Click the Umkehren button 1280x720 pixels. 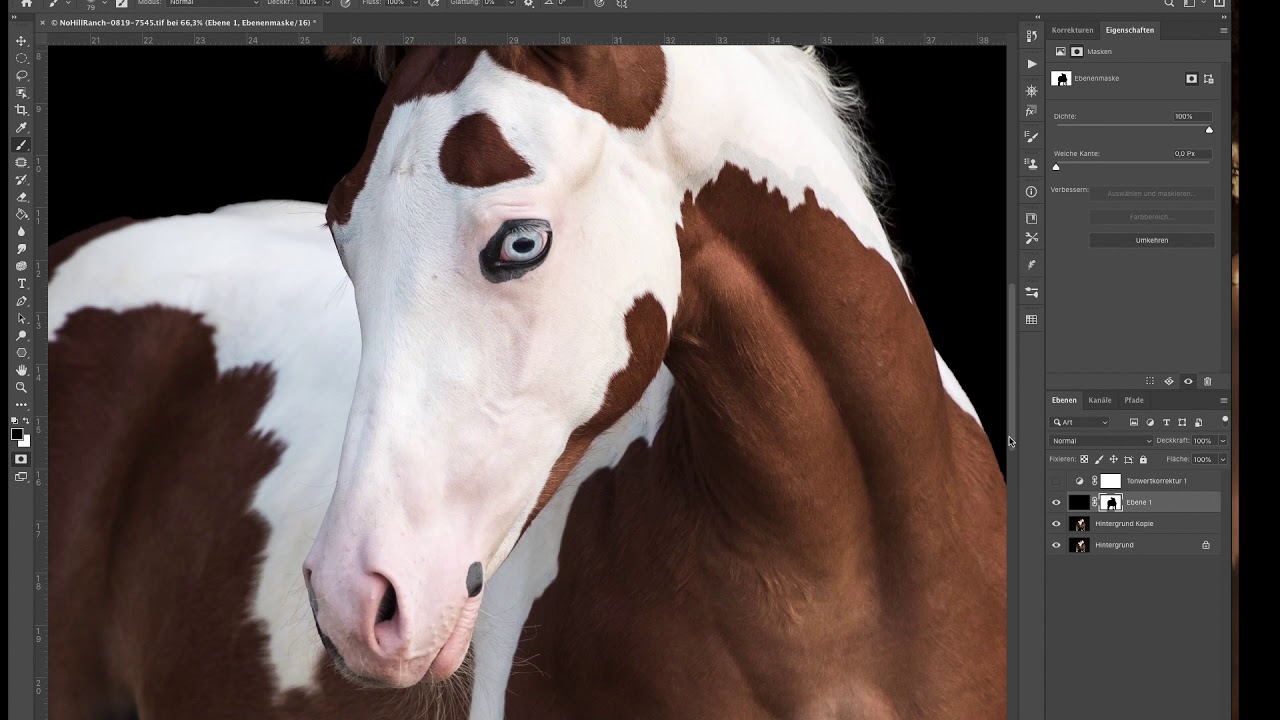(1152, 240)
